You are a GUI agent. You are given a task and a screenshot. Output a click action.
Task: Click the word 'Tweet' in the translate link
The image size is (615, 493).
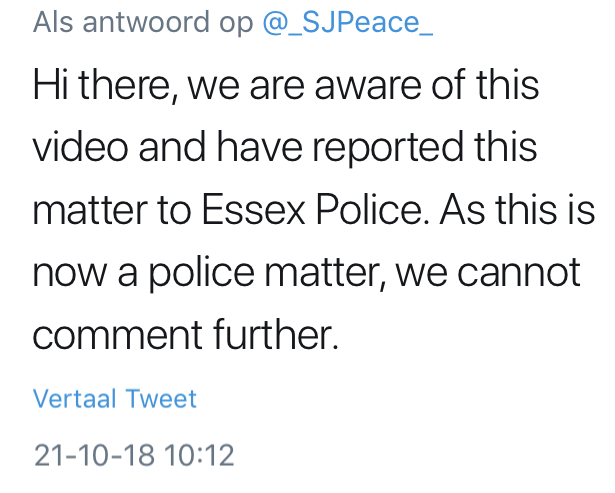pyautogui.click(x=161, y=399)
